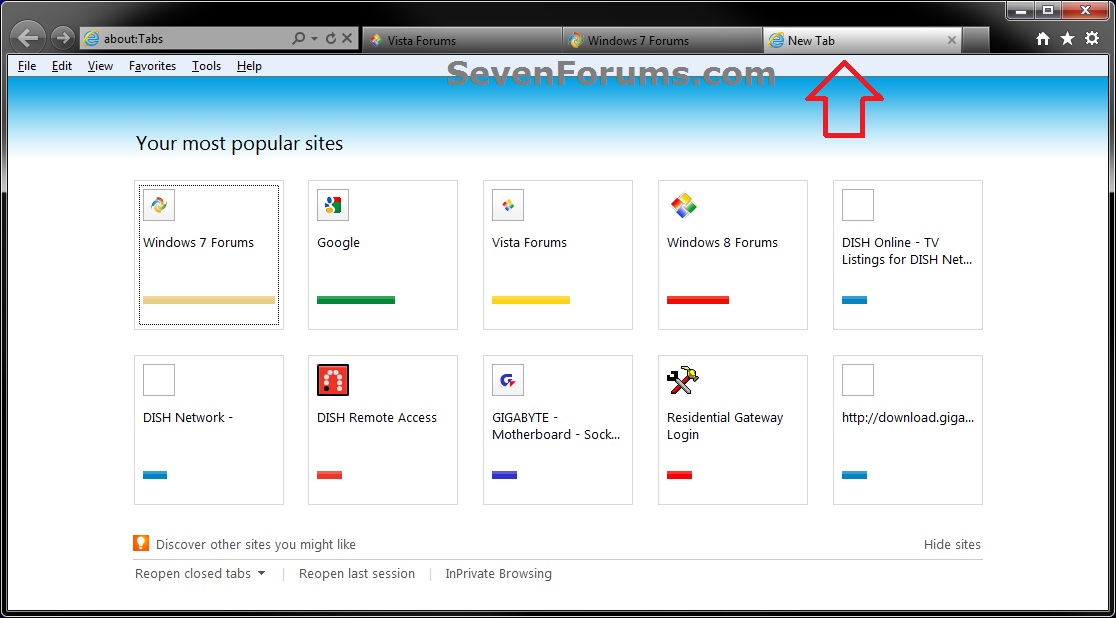This screenshot has width=1116, height=618.
Task: Click the green bar on Google tile
Action: point(356,300)
